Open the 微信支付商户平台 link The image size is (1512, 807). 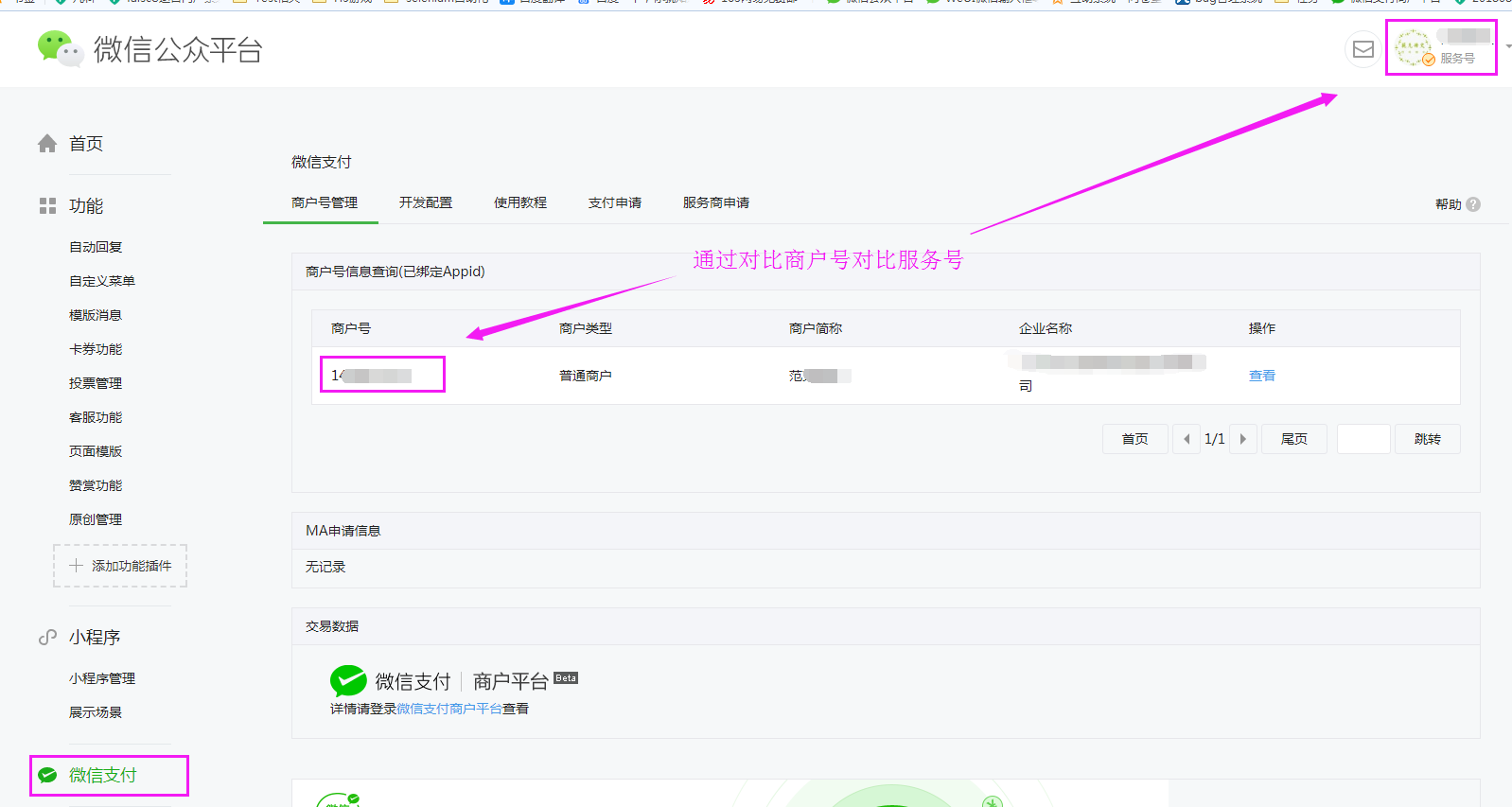pos(449,709)
